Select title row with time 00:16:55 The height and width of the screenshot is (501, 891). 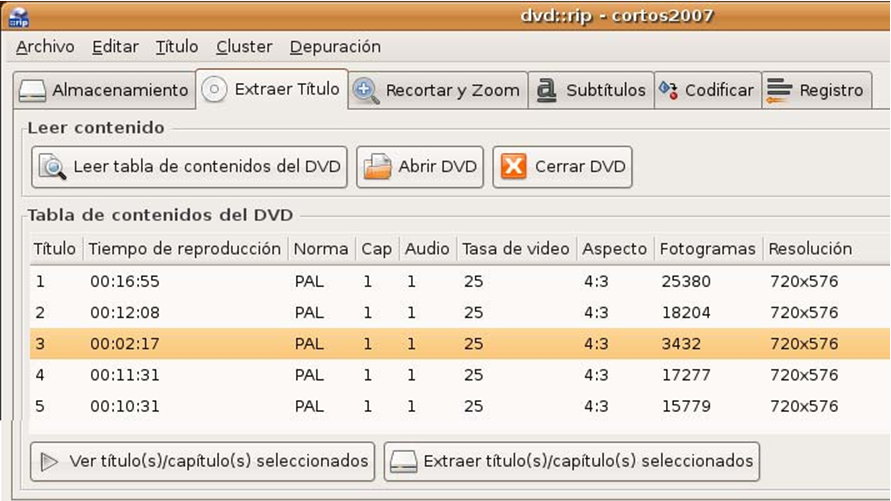(x=460, y=281)
